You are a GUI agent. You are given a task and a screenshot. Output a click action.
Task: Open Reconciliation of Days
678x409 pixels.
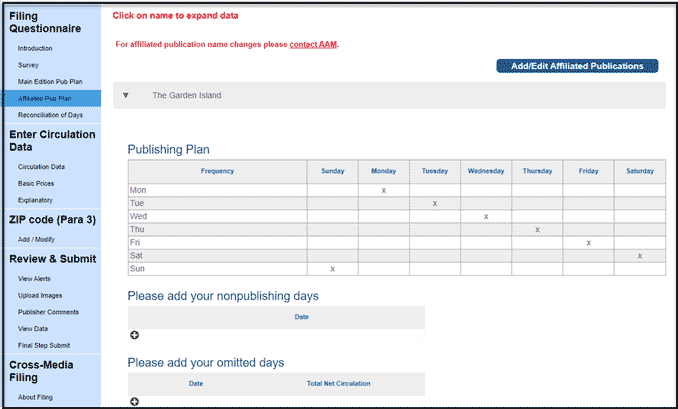(x=50, y=115)
